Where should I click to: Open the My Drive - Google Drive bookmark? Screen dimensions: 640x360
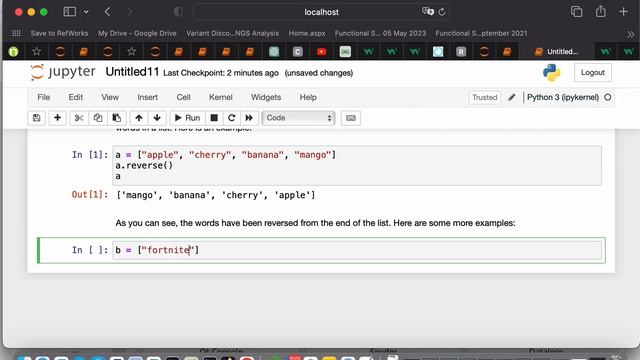pos(137,33)
